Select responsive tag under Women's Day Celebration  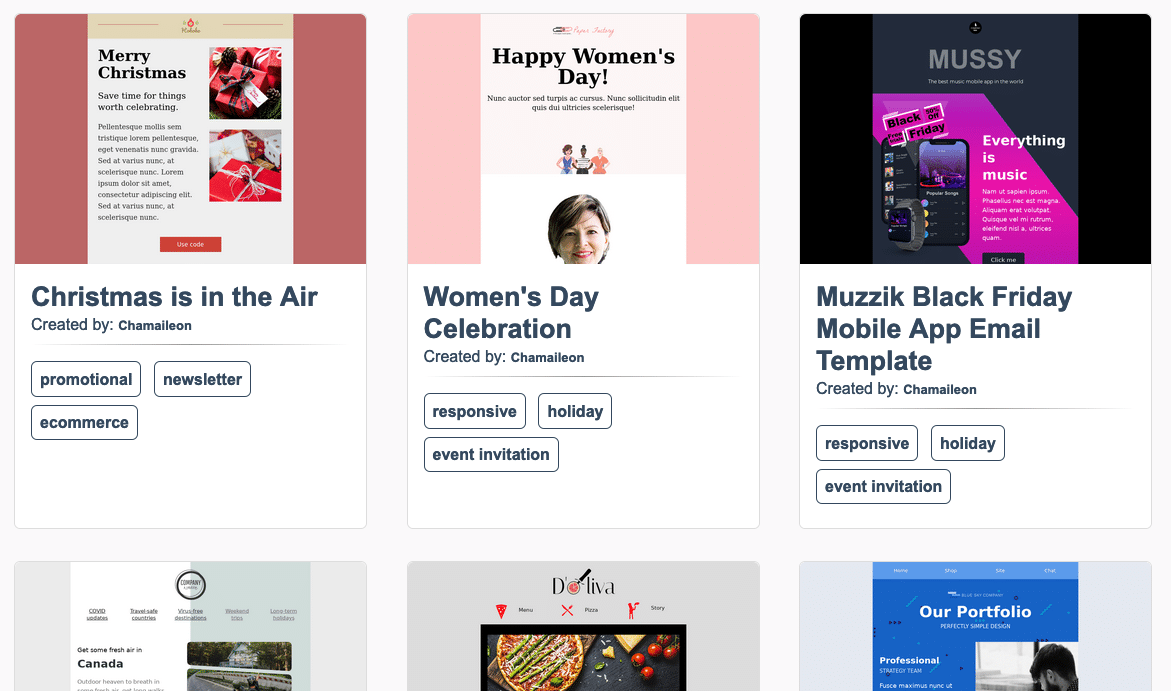(x=475, y=412)
